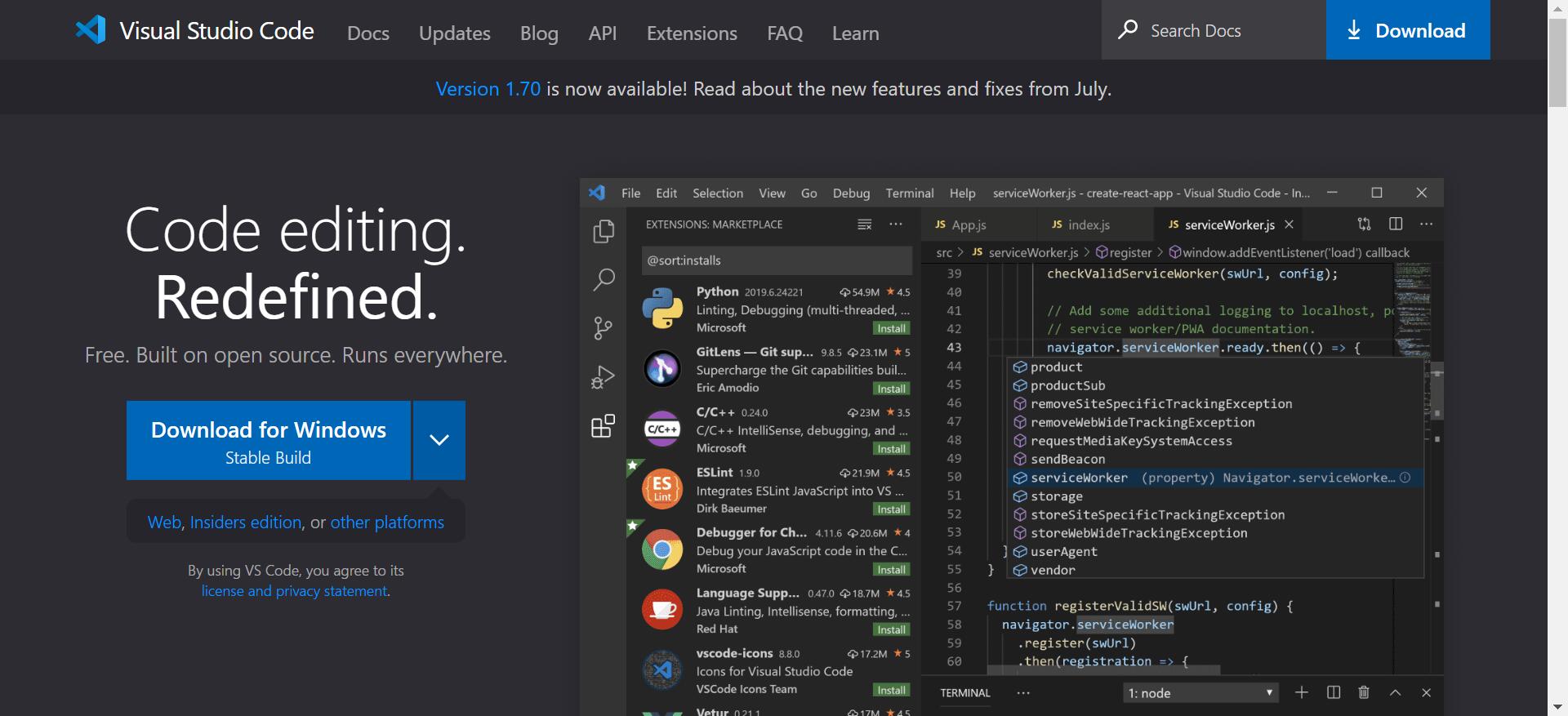Select the Source Control branch icon
This screenshot has width=1568, height=716.
pyautogui.click(x=604, y=328)
